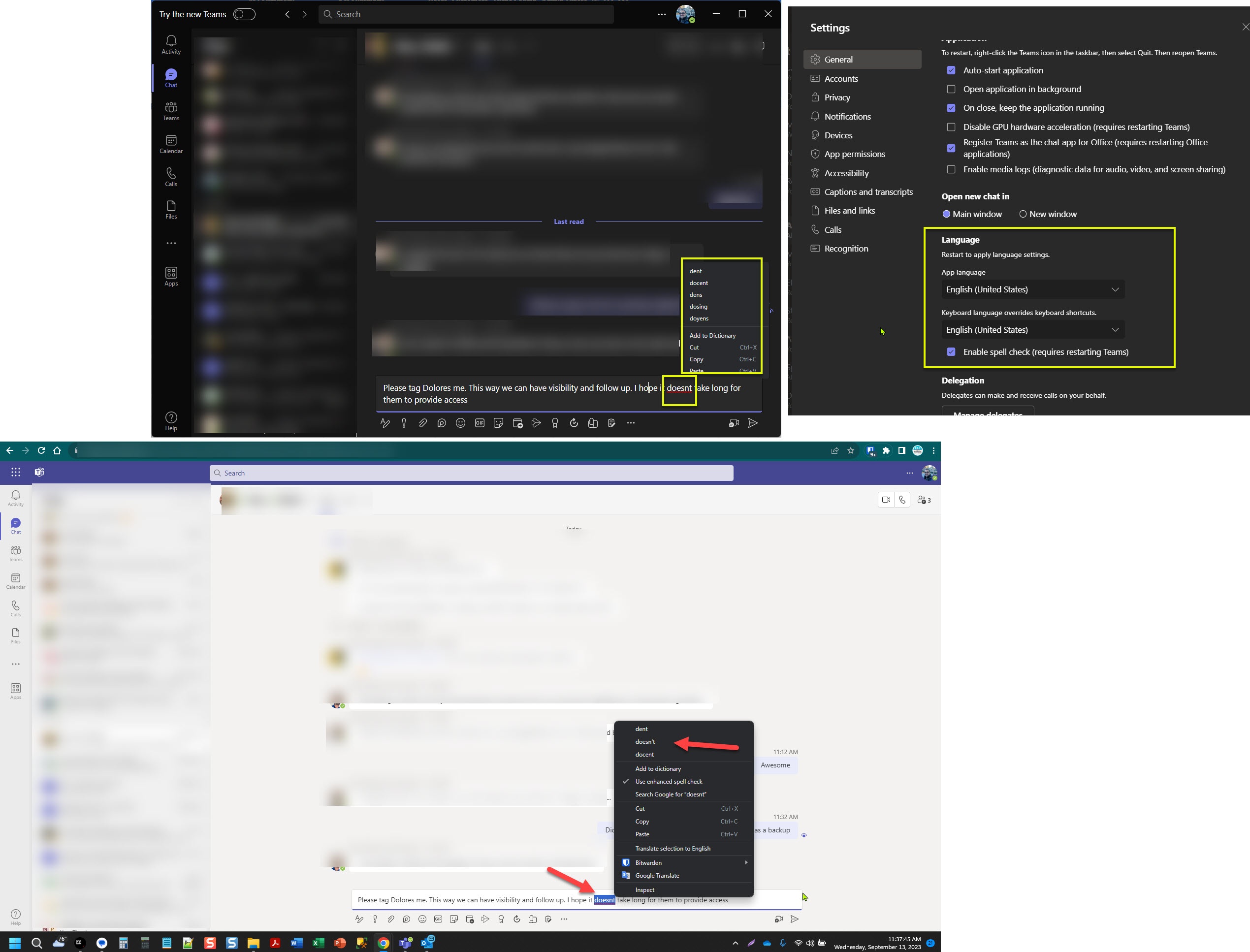Viewport: 1250px width, 952px height.
Task: Open Chrome extensions puzzle icon
Action: click(886, 450)
